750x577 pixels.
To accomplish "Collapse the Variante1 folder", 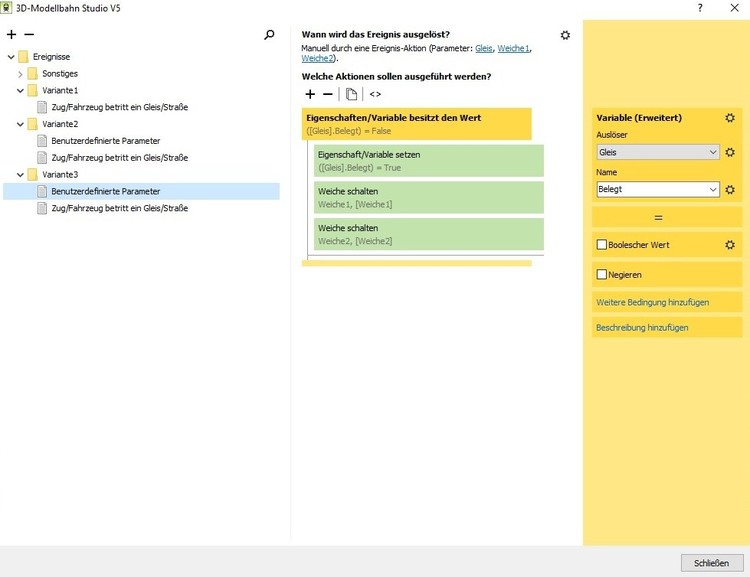I will (x=20, y=90).
